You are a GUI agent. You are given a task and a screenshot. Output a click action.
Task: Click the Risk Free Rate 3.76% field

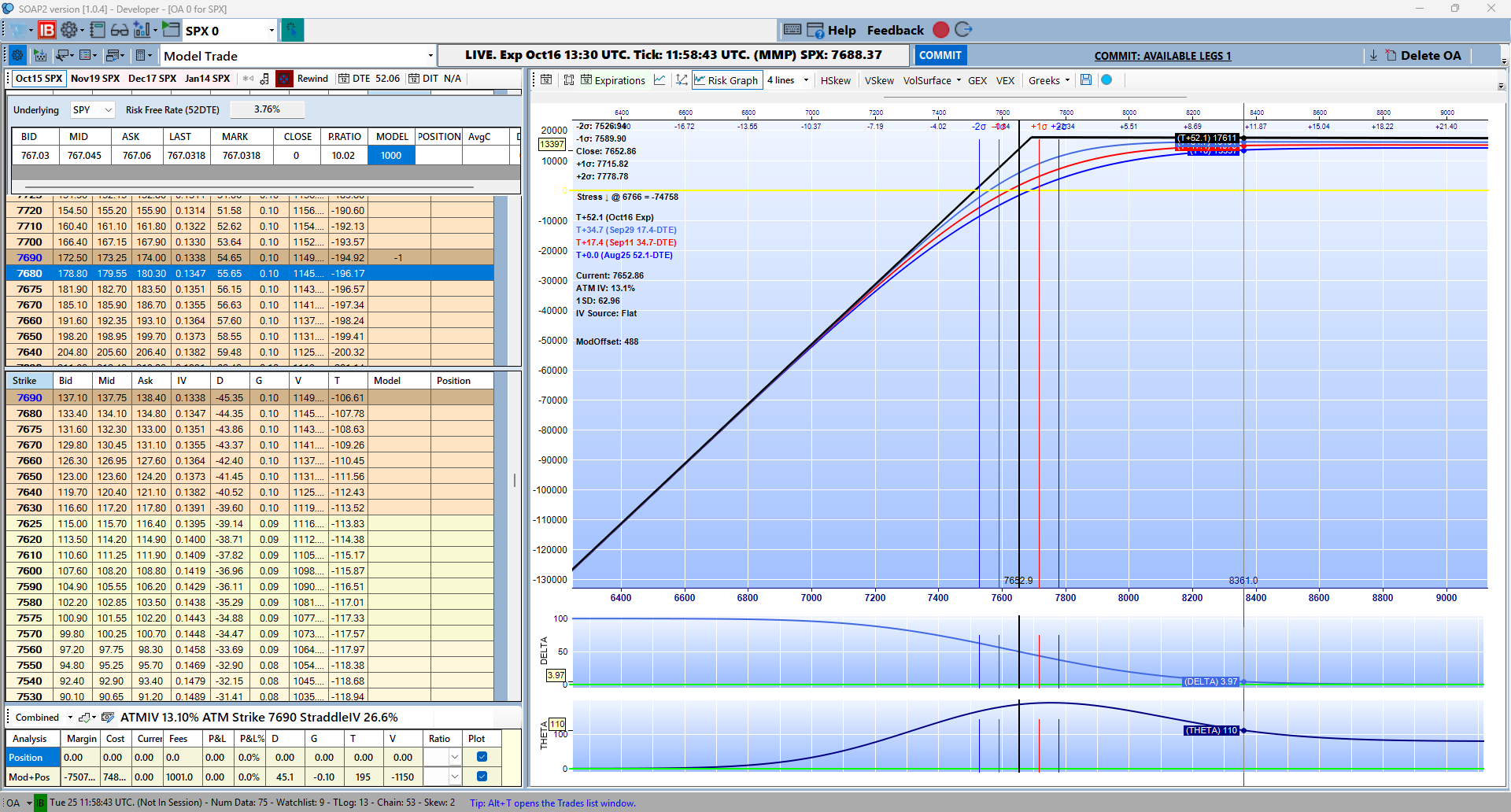(267, 109)
